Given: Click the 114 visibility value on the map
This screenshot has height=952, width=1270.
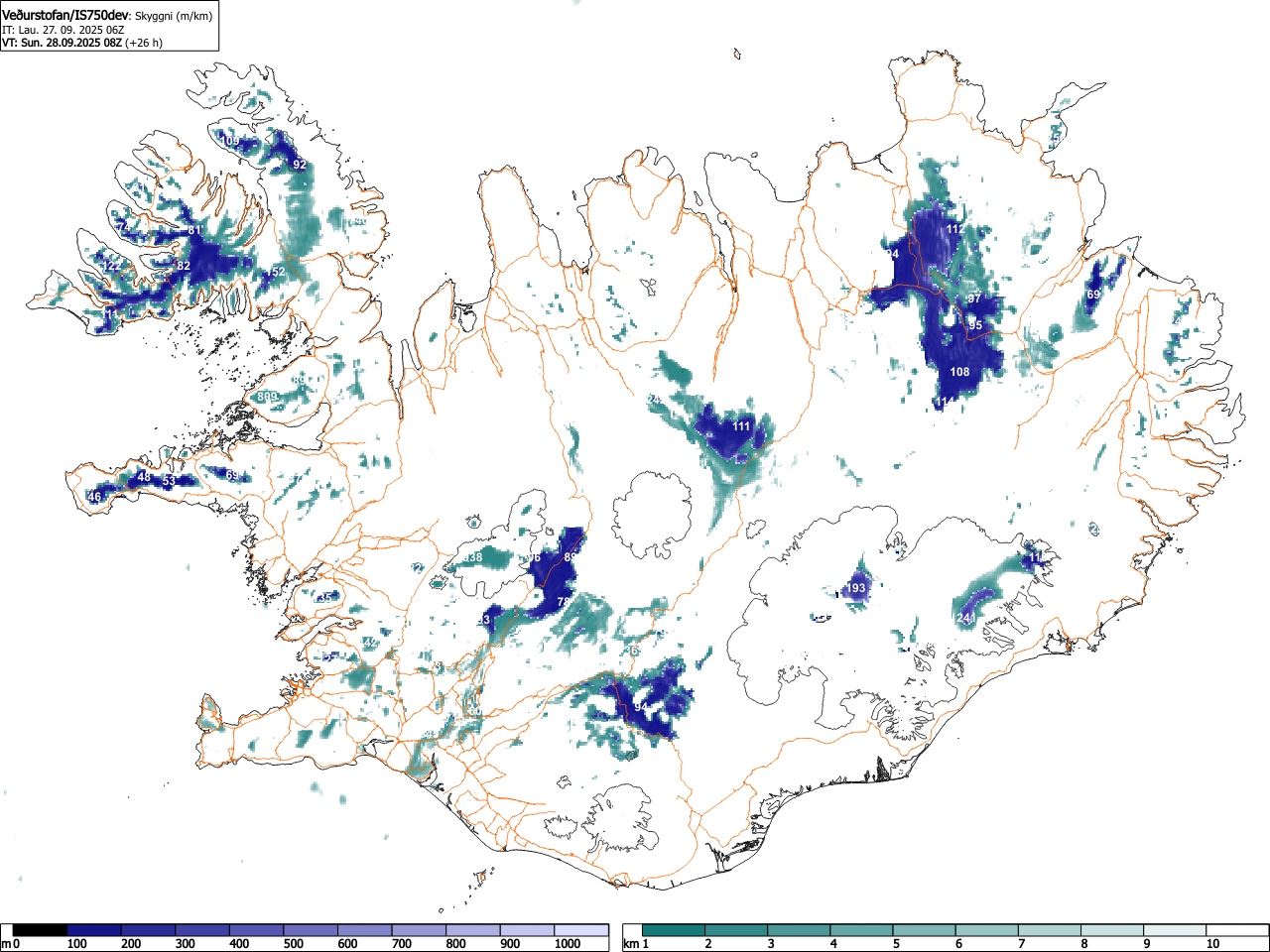Looking at the screenshot, I should click(x=946, y=402).
